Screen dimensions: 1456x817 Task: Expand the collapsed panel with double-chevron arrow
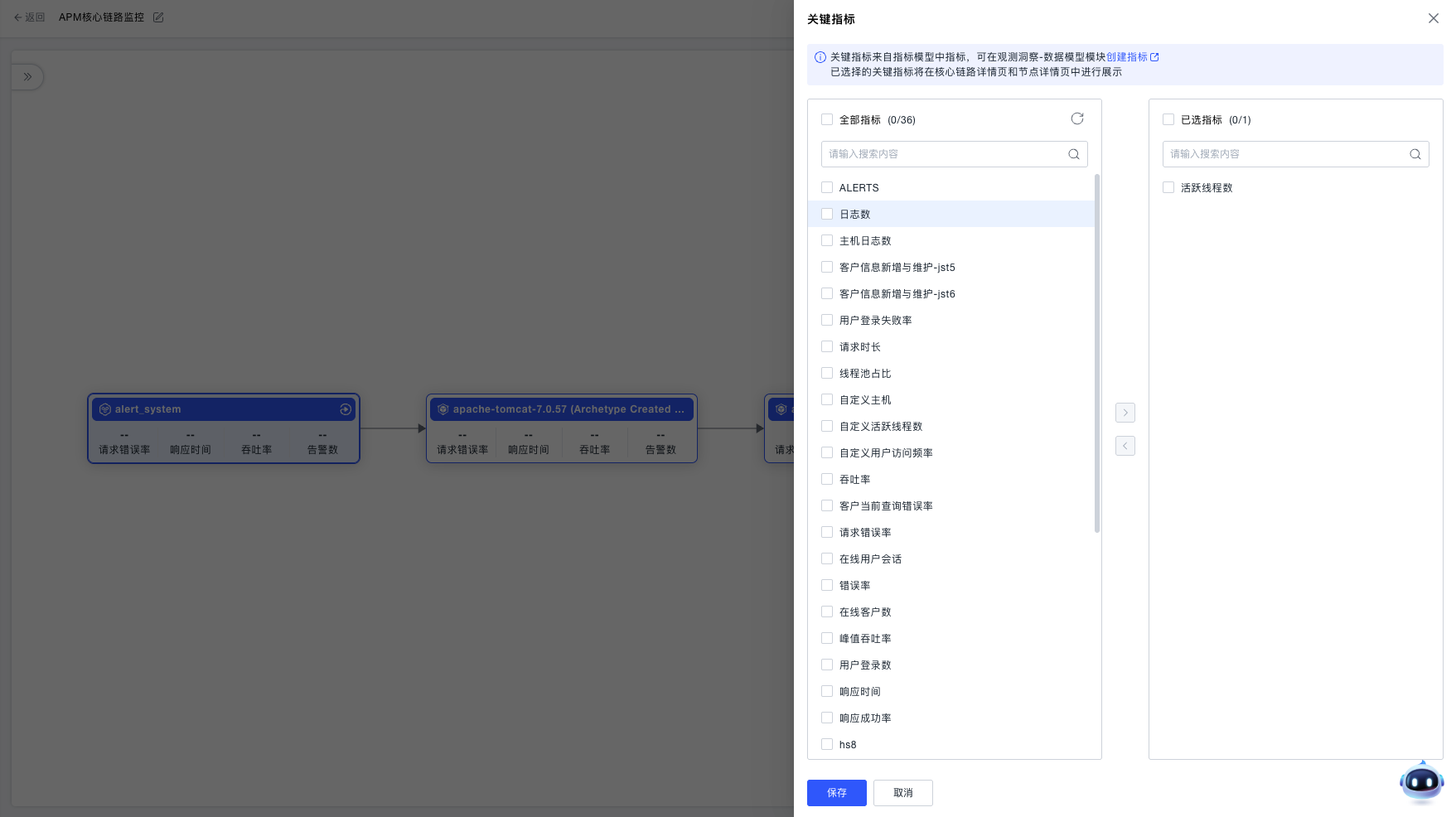27,76
